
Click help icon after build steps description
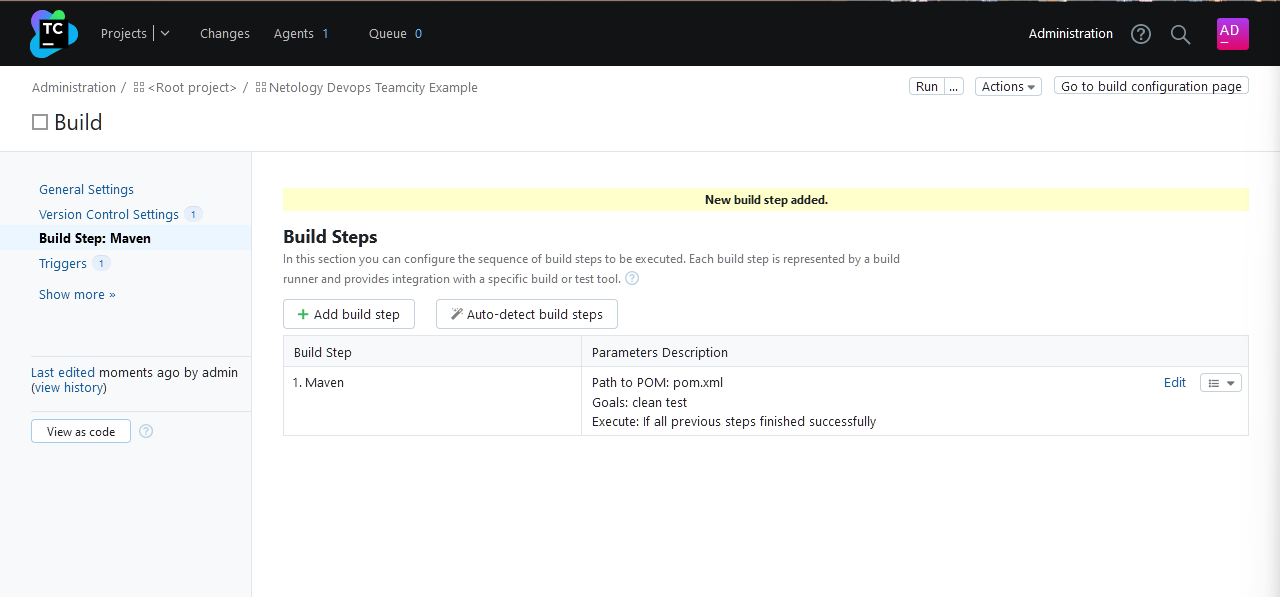point(632,279)
